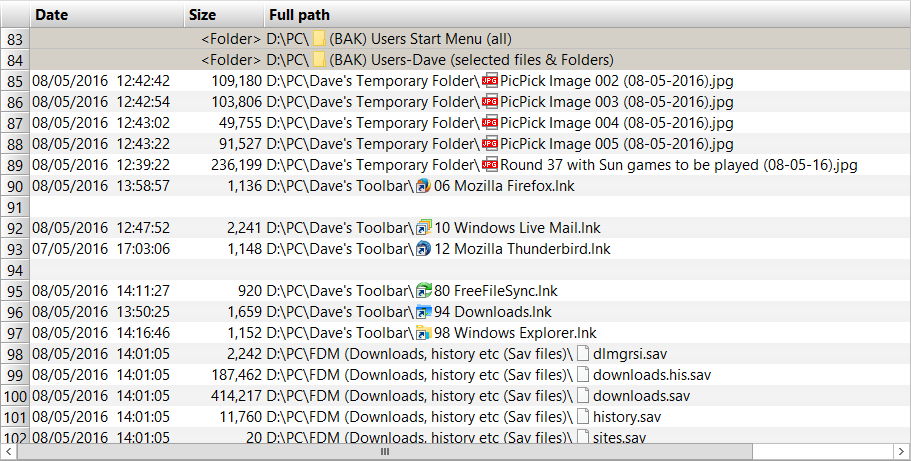The width and height of the screenshot is (911, 461).
Task: Click the Mozilla Firefox shortcut icon
Action: tap(424, 186)
